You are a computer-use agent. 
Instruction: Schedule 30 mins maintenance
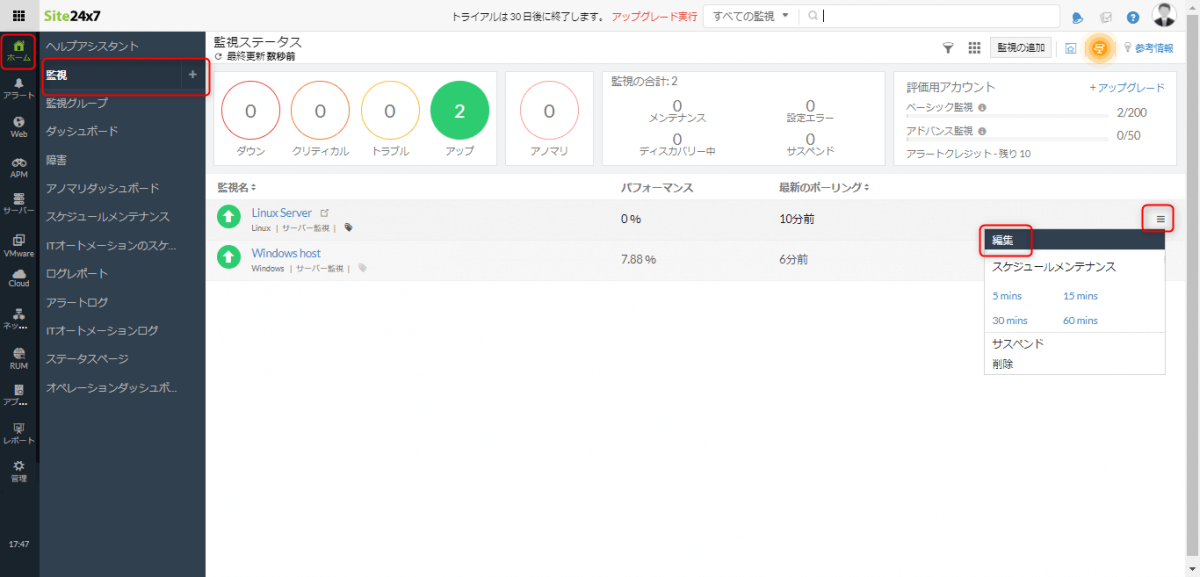1010,321
